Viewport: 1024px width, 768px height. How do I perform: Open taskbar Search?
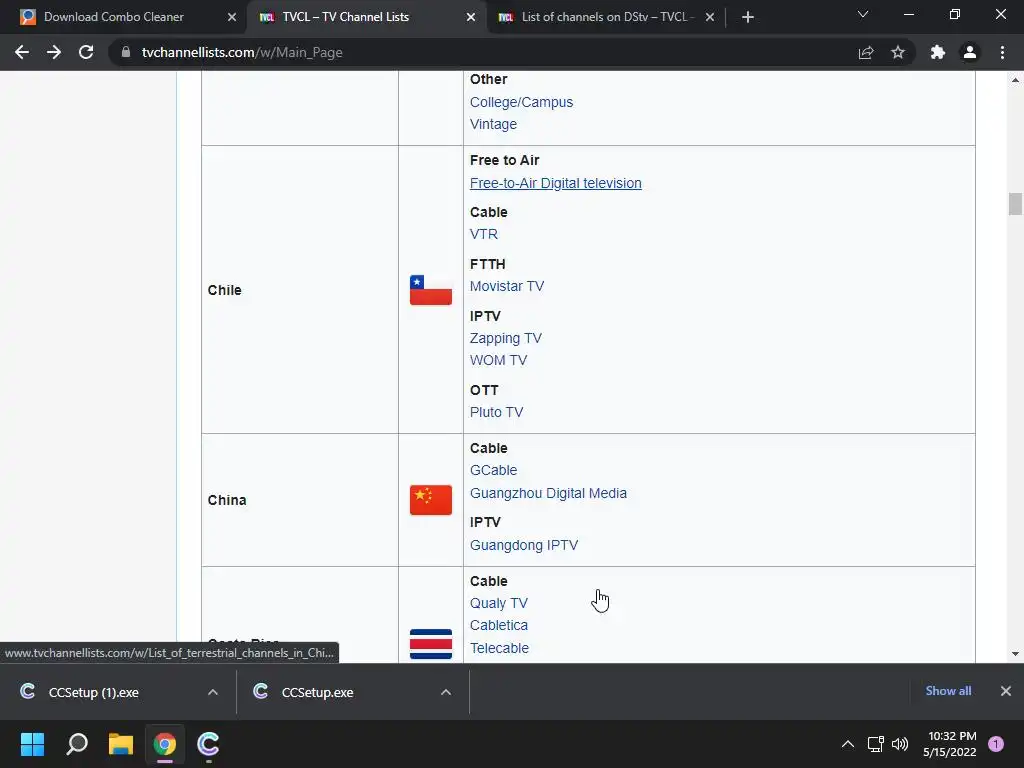click(x=77, y=744)
